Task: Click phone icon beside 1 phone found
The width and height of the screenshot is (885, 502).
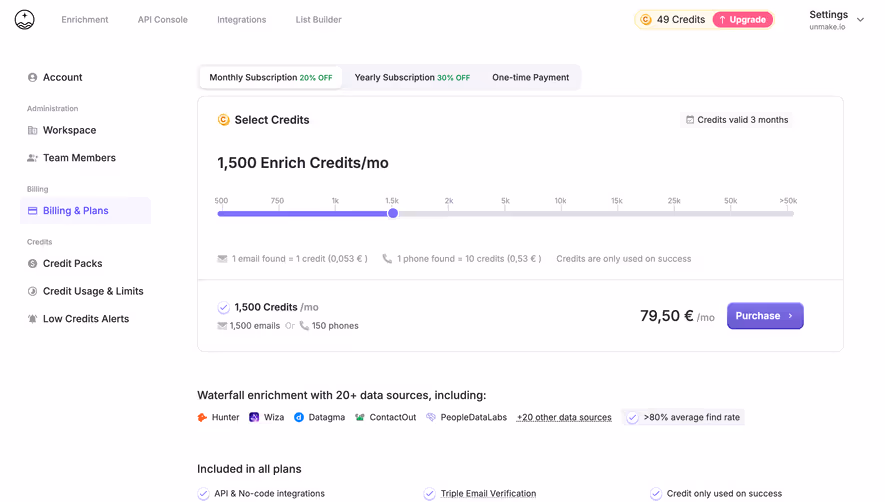Action: 387,259
